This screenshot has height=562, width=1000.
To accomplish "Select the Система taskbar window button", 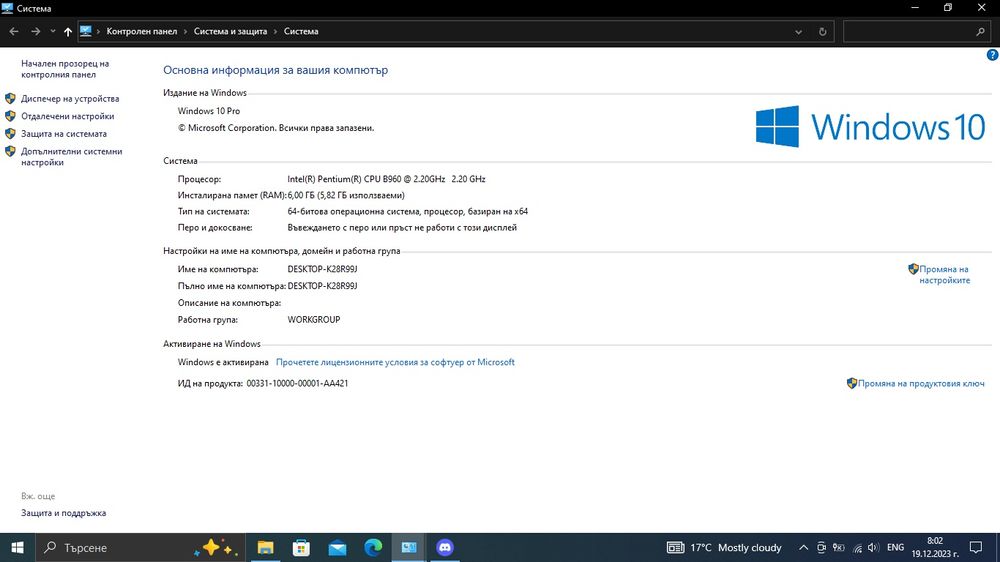I will tap(409, 547).
